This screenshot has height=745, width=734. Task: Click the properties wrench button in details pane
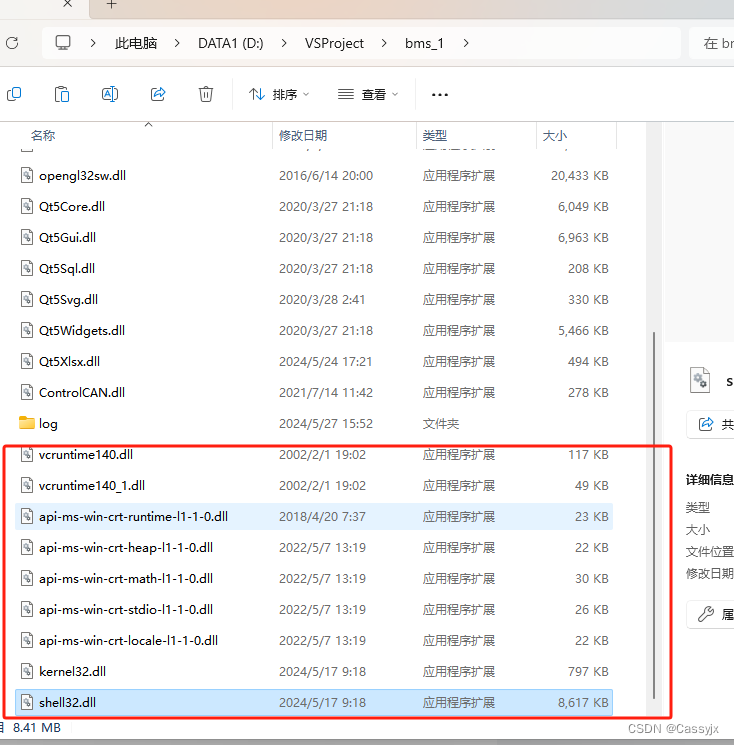coord(711,614)
